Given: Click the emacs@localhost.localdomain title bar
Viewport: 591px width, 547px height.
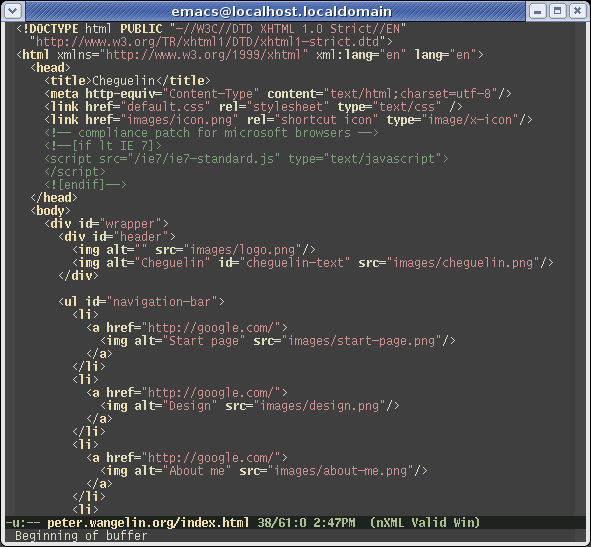Looking at the screenshot, I should click(x=282, y=11).
